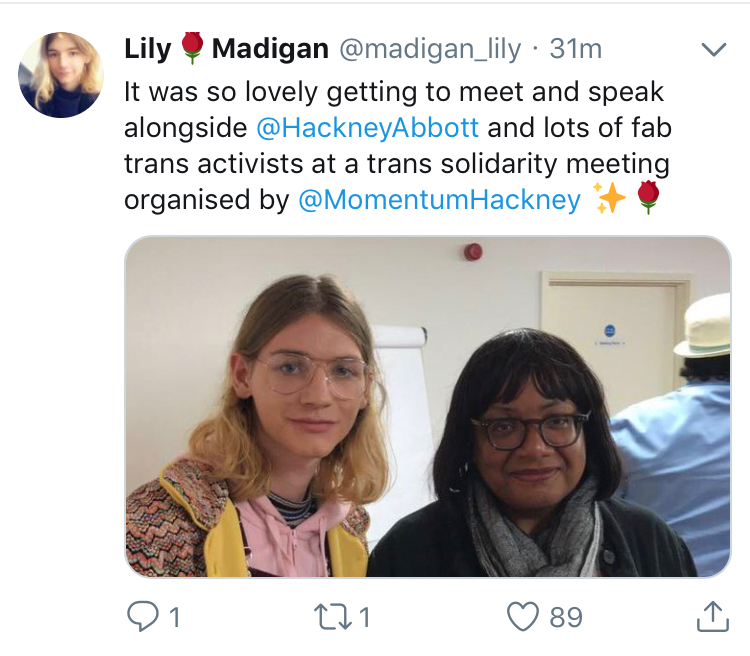Image resolution: width=750 pixels, height=656 pixels.
Task: Click the sparkles emoji ending the tweet
Action: click(609, 198)
